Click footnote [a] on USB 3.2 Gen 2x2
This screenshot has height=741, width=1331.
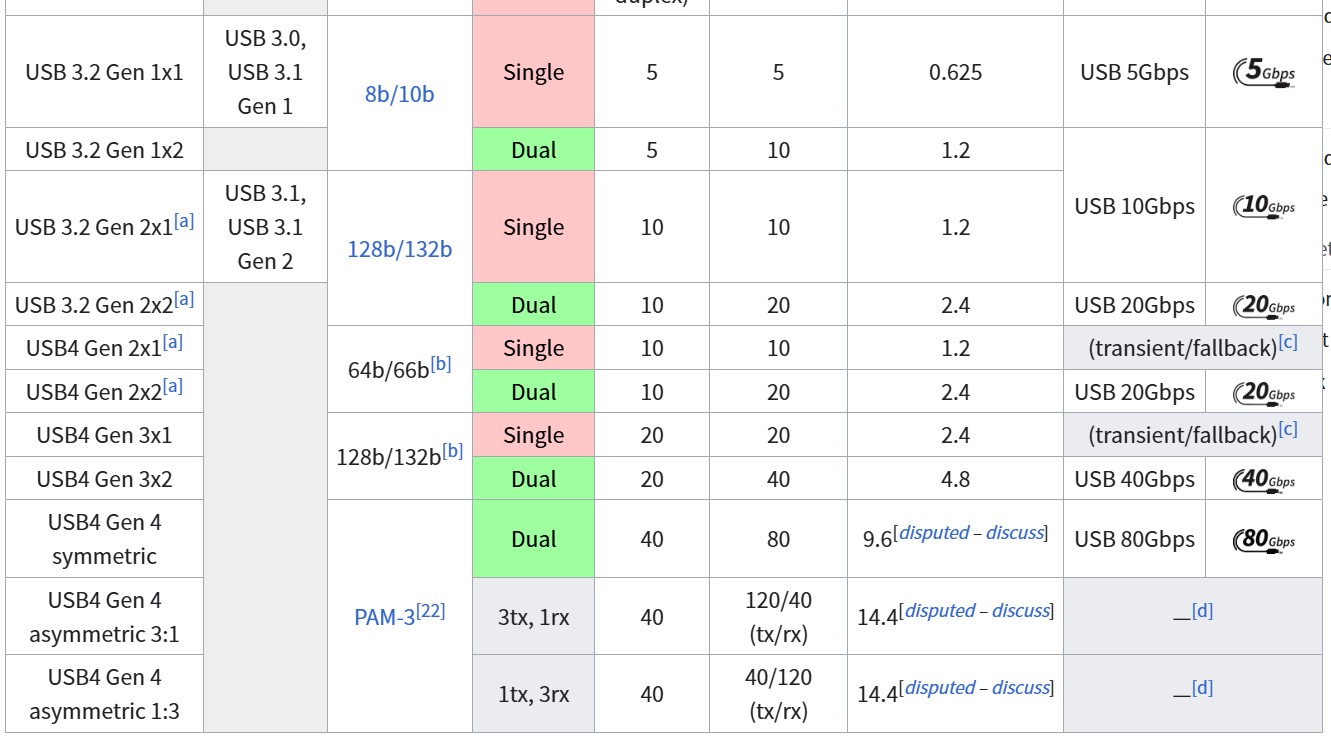coord(184,299)
